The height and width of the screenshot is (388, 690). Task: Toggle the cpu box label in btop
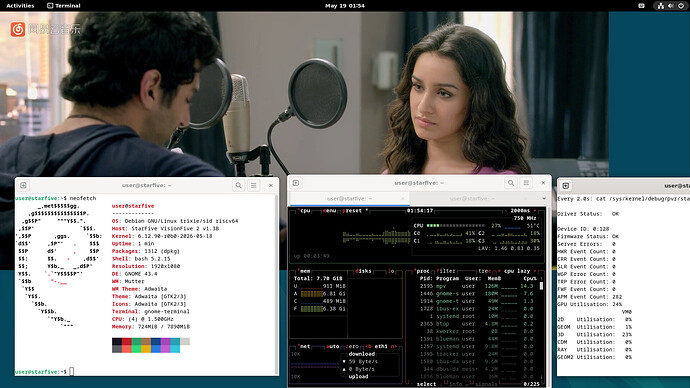pyautogui.click(x=305, y=211)
